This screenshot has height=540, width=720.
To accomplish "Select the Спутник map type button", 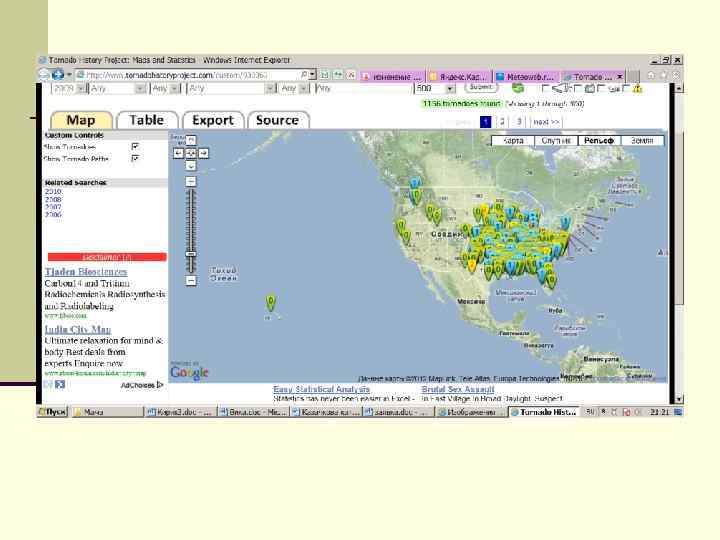I will [x=556, y=141].
